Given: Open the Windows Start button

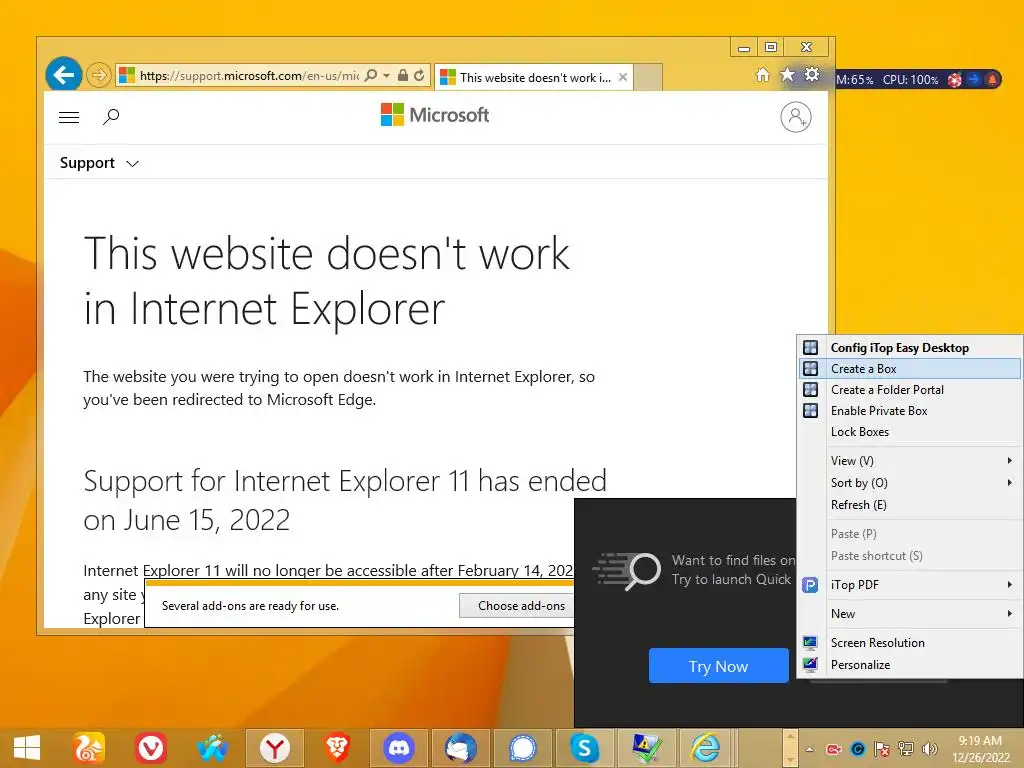Looking at the screenshot, I should pos(27,748).
